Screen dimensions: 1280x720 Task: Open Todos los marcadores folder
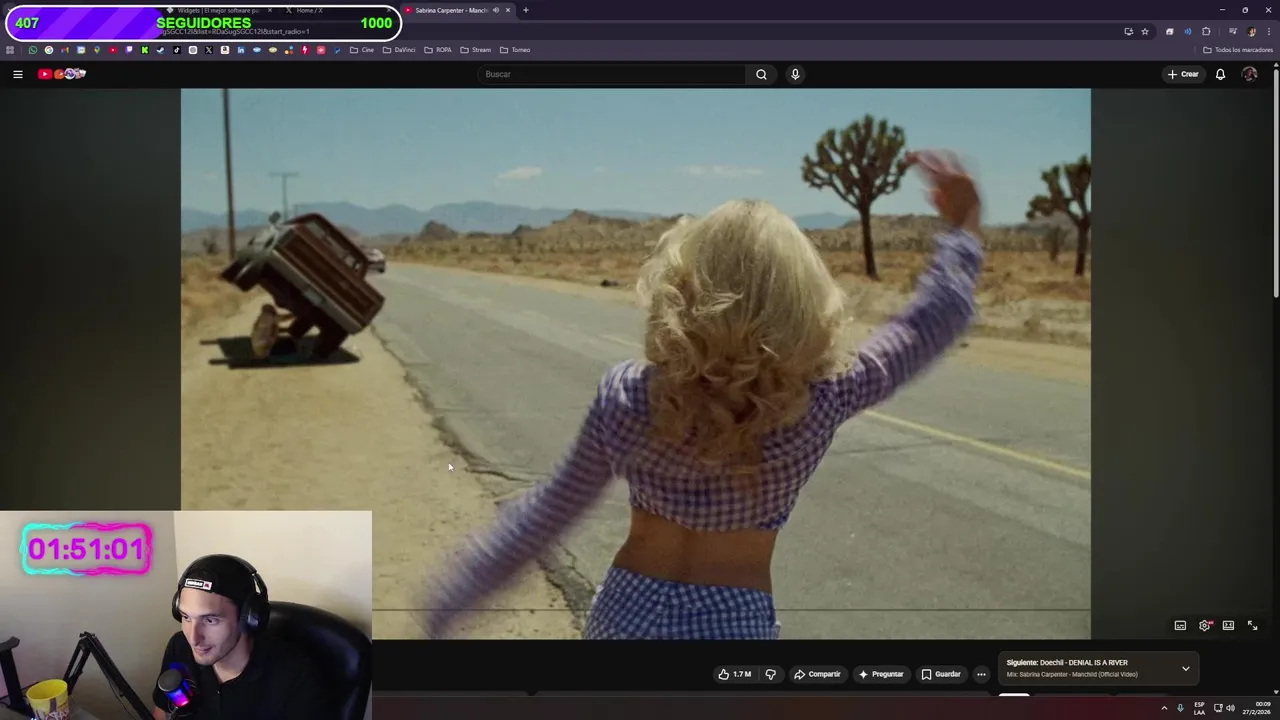(1238, 50)
